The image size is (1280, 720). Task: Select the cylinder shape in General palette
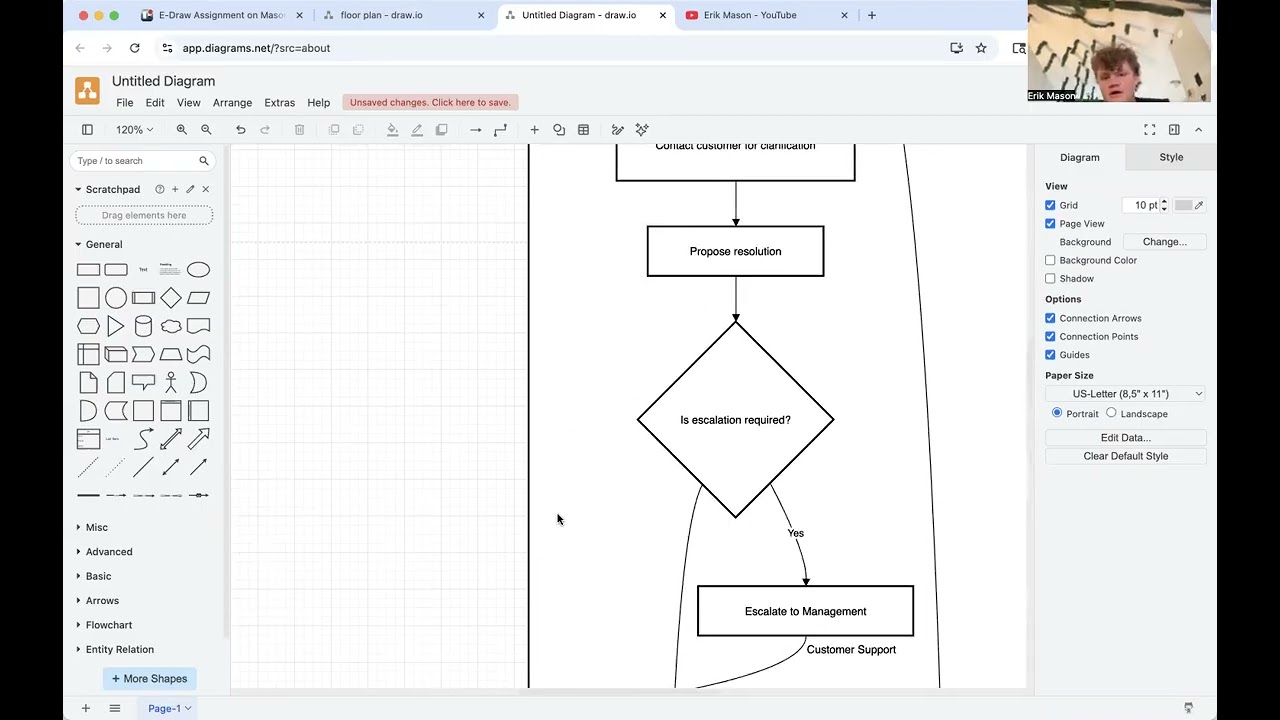pyautogui.click(x=143, y=326)
